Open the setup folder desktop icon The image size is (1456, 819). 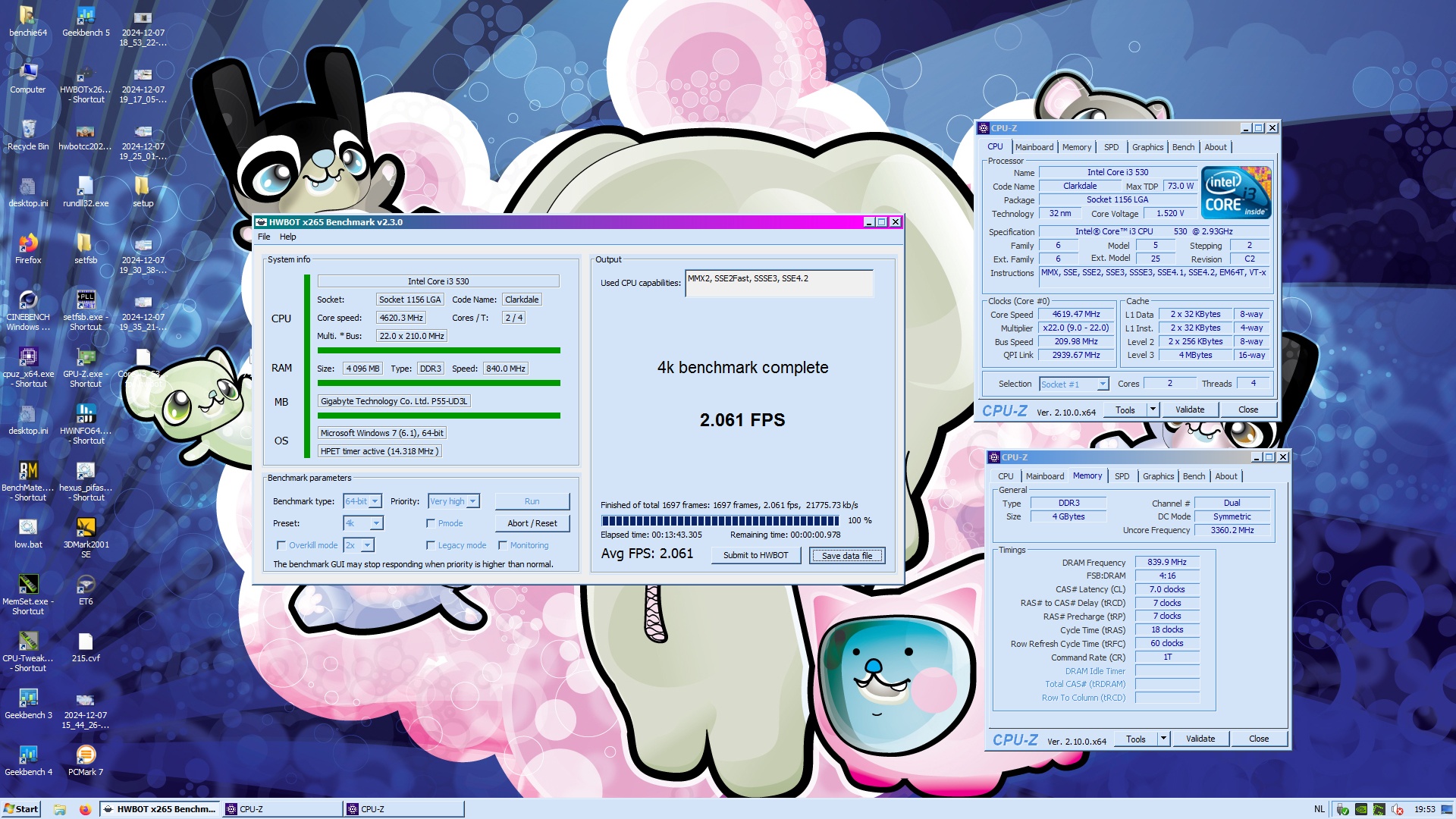143,192
